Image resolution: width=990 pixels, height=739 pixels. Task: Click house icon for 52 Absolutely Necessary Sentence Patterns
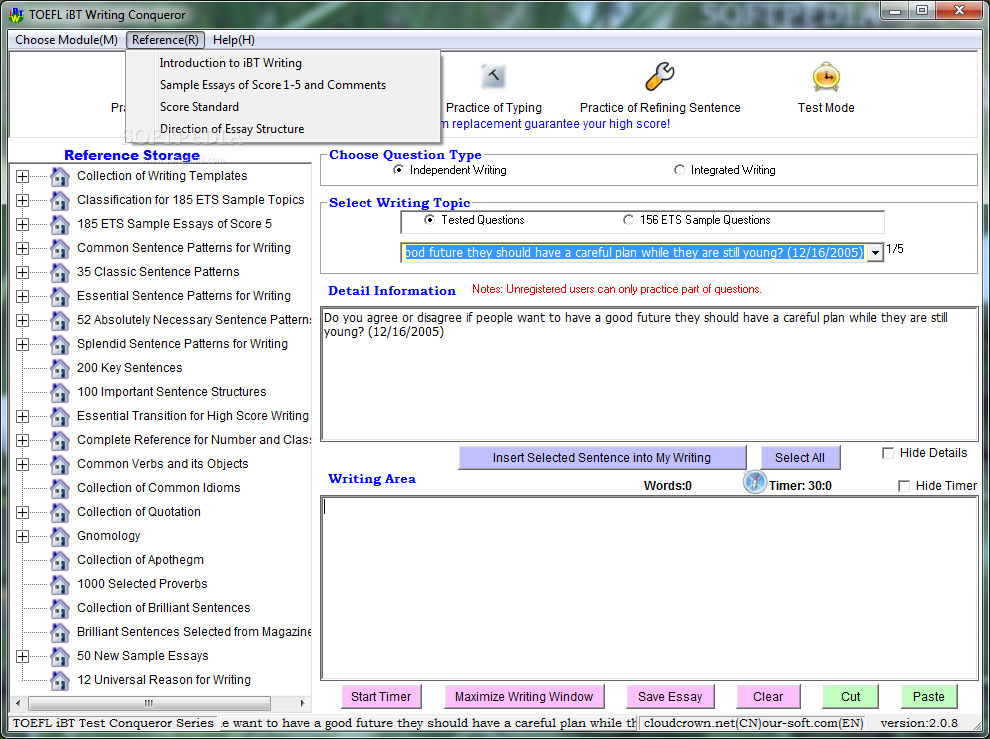click(x=60, y=320)
